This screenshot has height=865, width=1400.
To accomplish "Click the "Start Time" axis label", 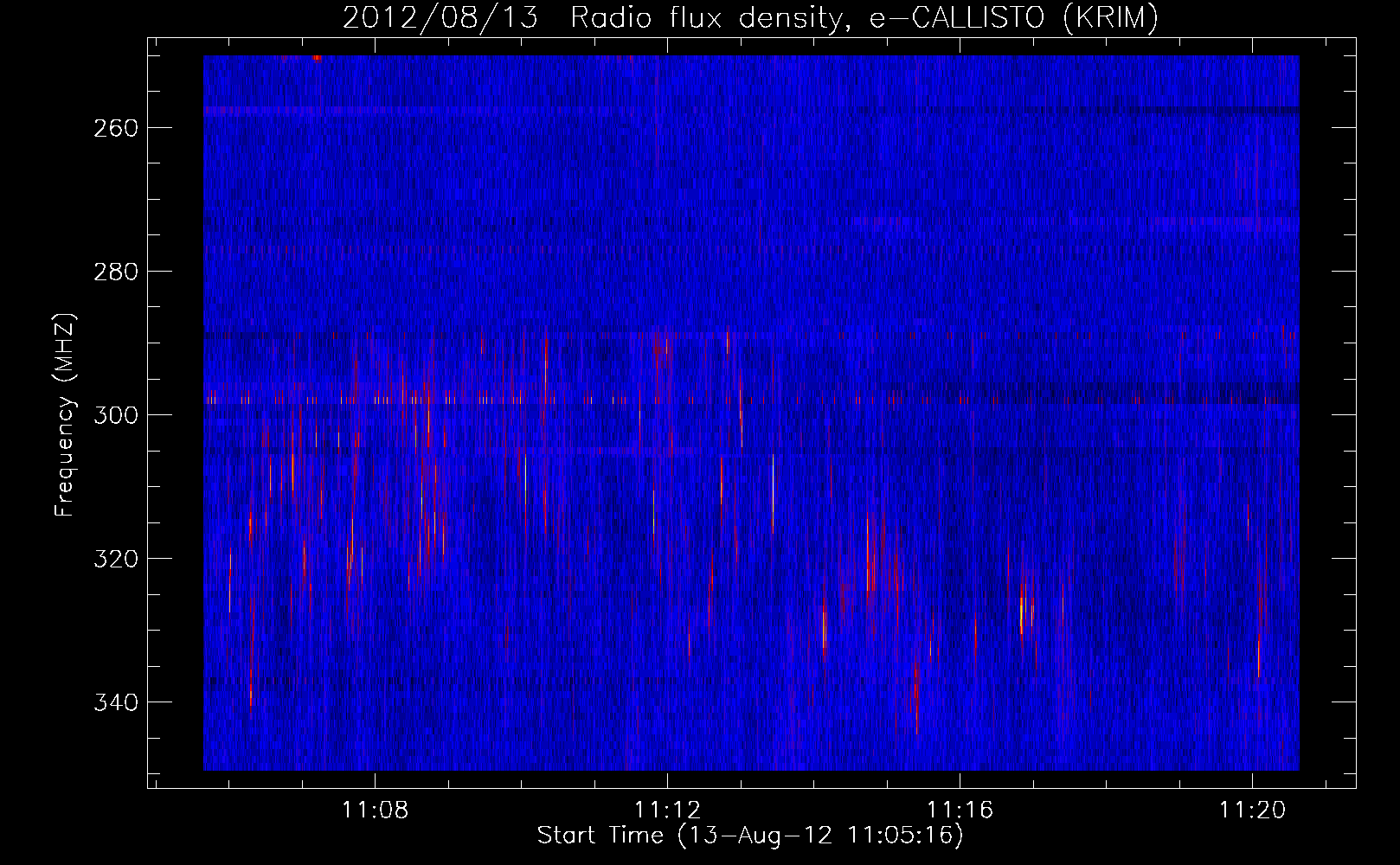I will (x=750, y=836).
